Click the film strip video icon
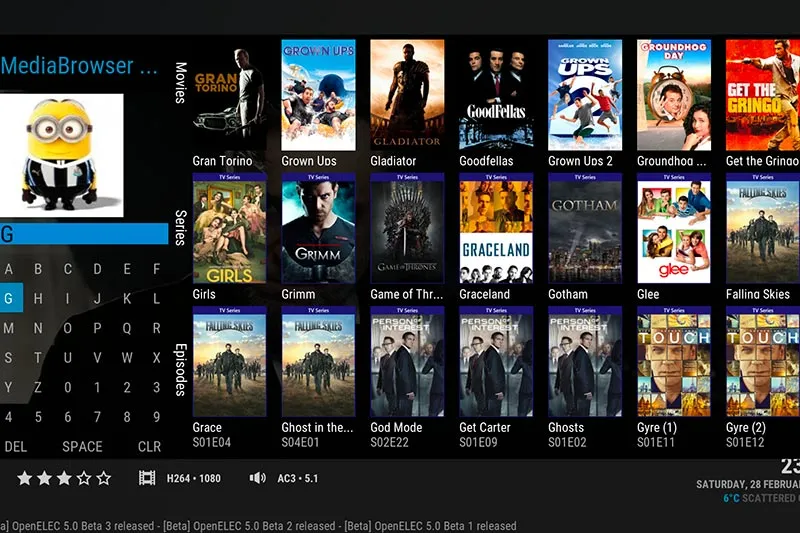Image resolution: width=800 pixels, height=533 pixels. click(x=147, y=478)
